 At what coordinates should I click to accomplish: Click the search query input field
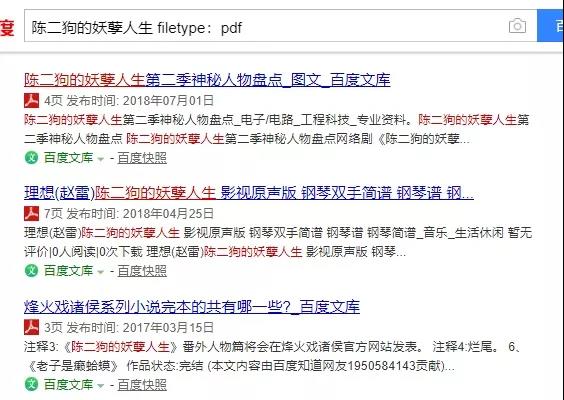(x=281, y=26)
